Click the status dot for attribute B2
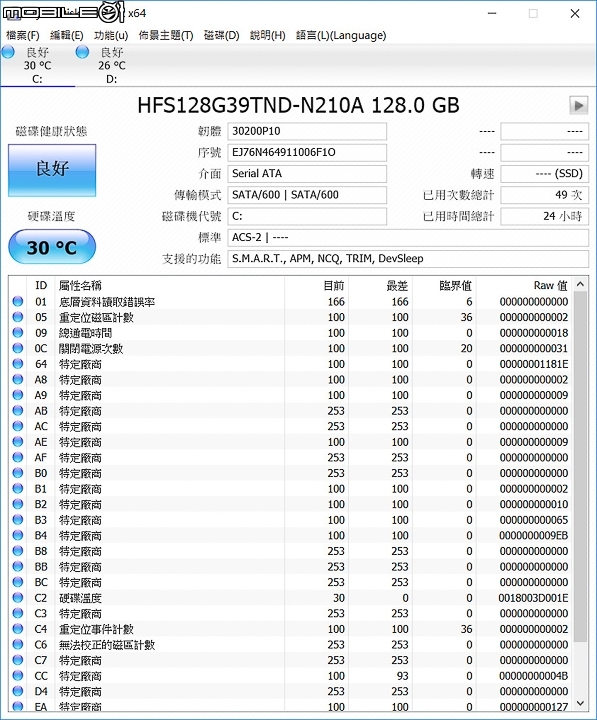 click(x=18, y=504)
